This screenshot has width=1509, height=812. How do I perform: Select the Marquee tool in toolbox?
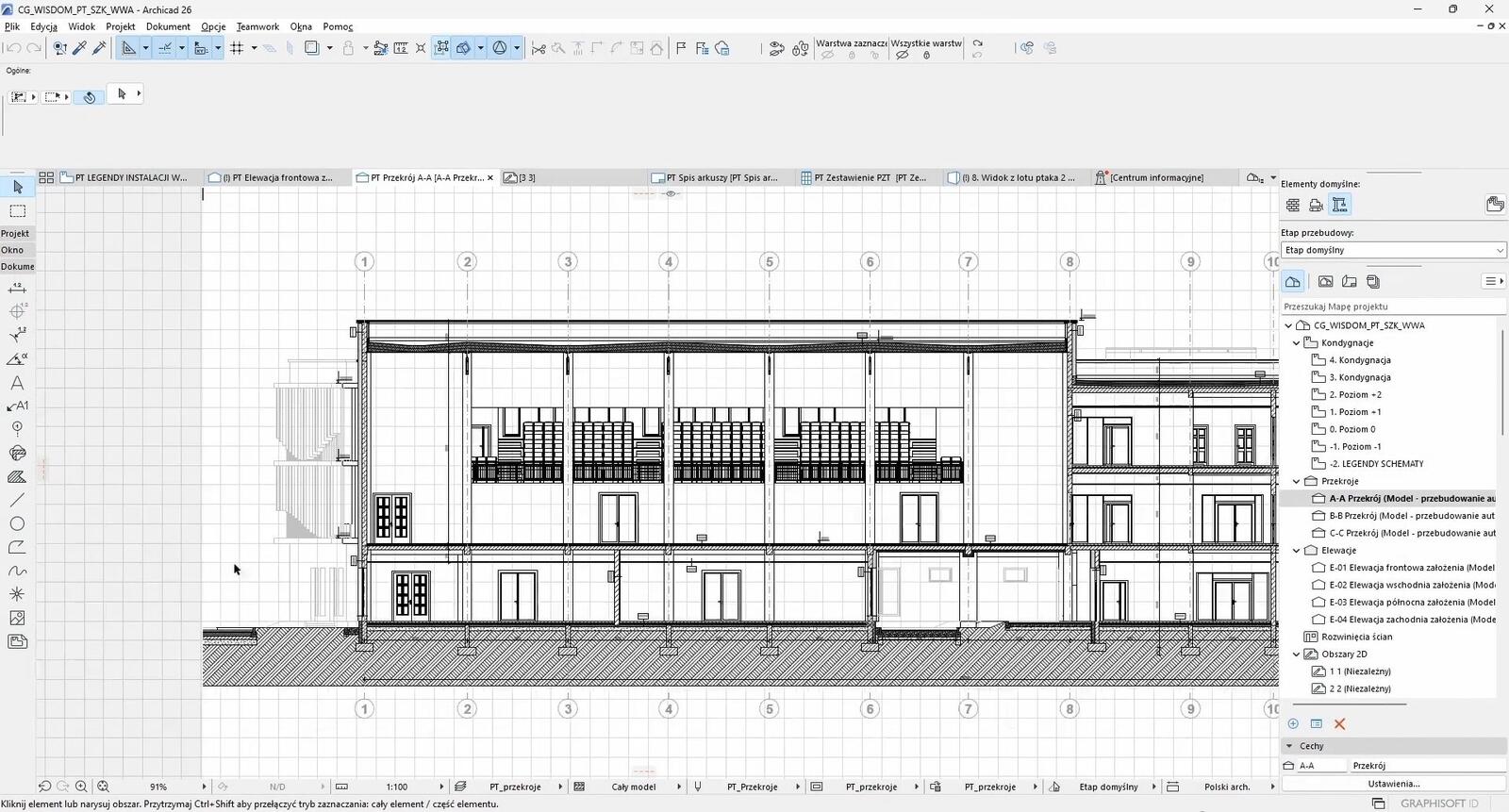point(17,211)
